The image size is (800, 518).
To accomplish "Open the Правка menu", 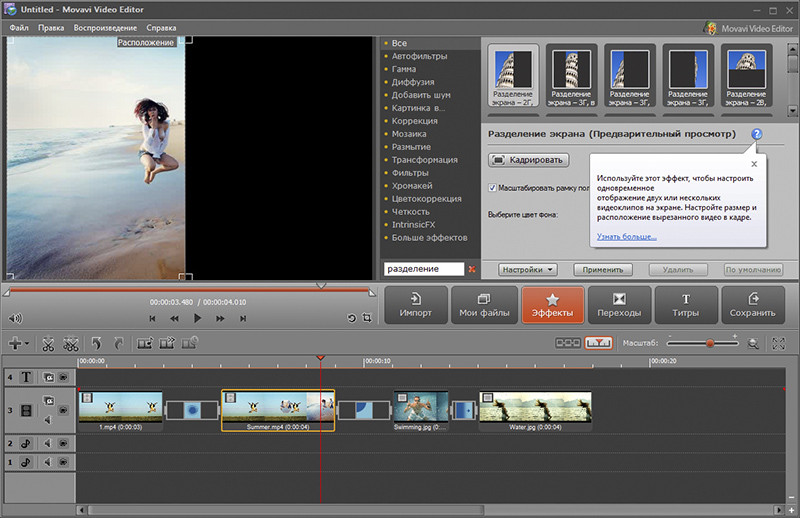I will (x=51, y=28).
